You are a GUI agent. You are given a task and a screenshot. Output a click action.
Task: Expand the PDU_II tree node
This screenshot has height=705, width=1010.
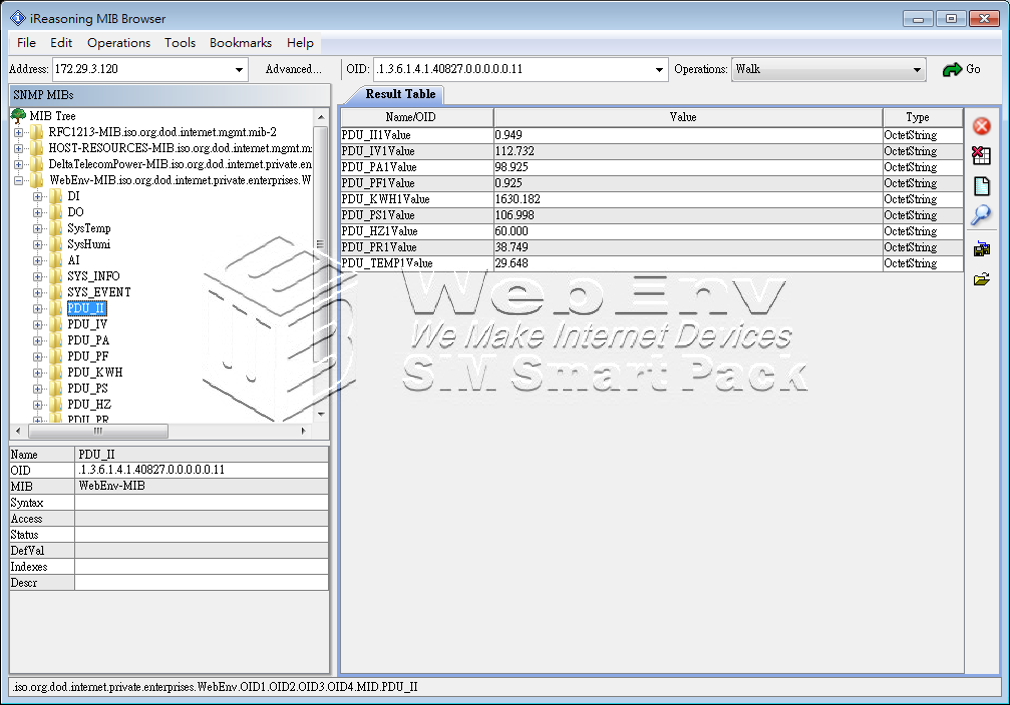tap(37, 309)
